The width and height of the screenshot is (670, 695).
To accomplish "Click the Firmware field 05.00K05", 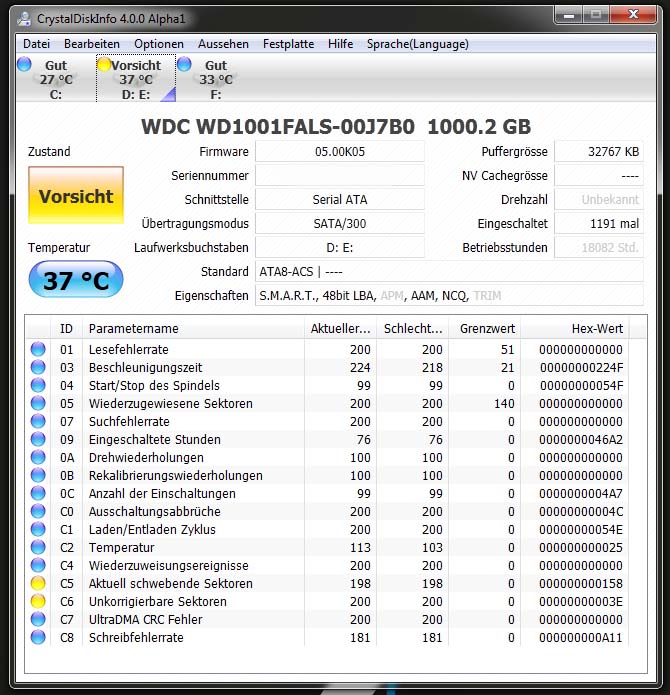I will tap(340, 152).
